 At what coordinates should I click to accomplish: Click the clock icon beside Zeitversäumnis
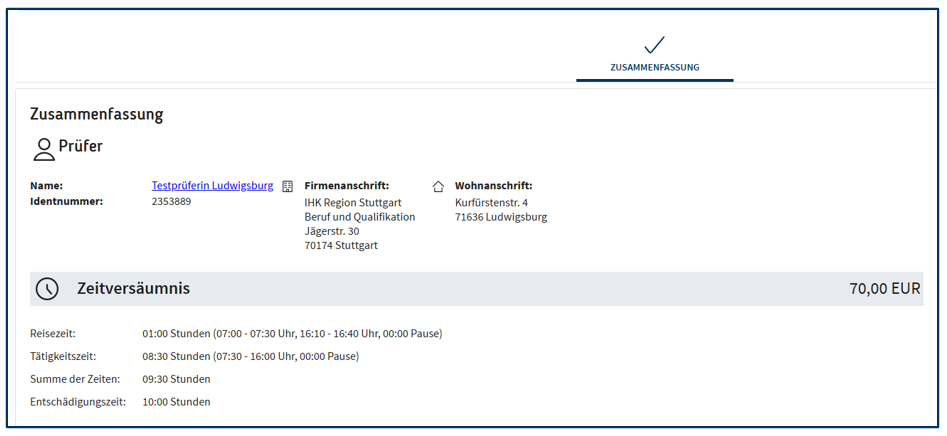click(47, 289)
